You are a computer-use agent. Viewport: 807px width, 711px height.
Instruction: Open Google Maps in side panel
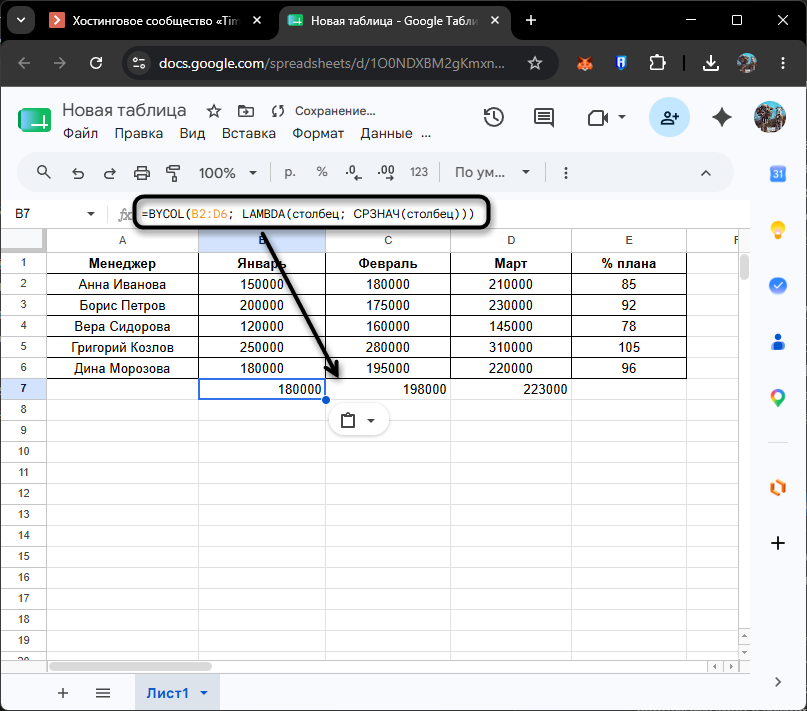[x=778, y=398]
